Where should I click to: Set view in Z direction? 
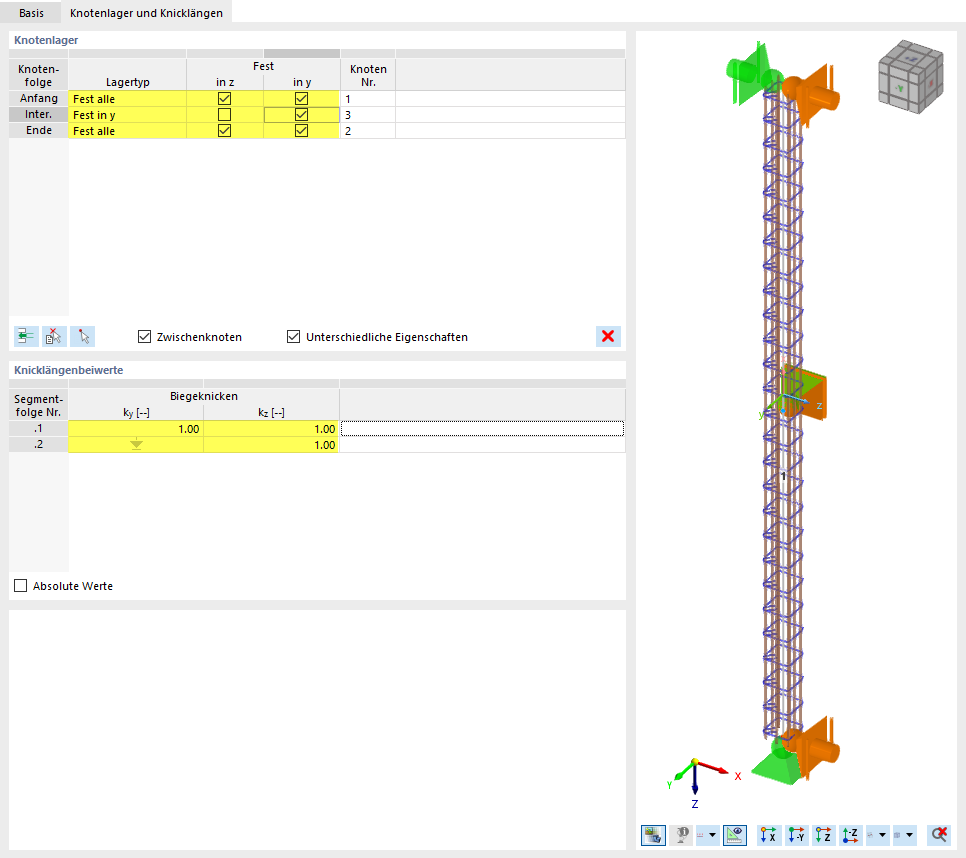tap(824, 835)
